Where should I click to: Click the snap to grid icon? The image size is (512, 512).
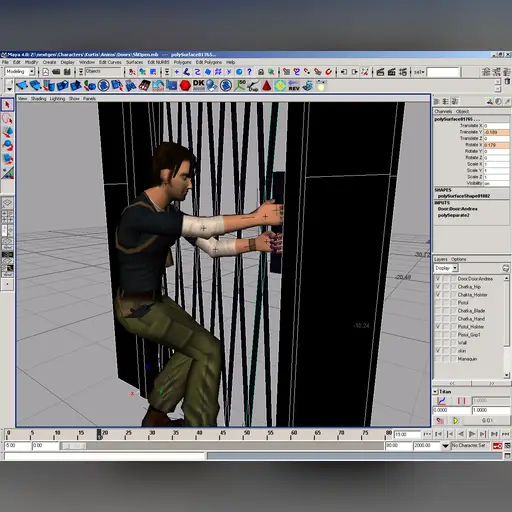pyautogui.click(x=286, y=72)
